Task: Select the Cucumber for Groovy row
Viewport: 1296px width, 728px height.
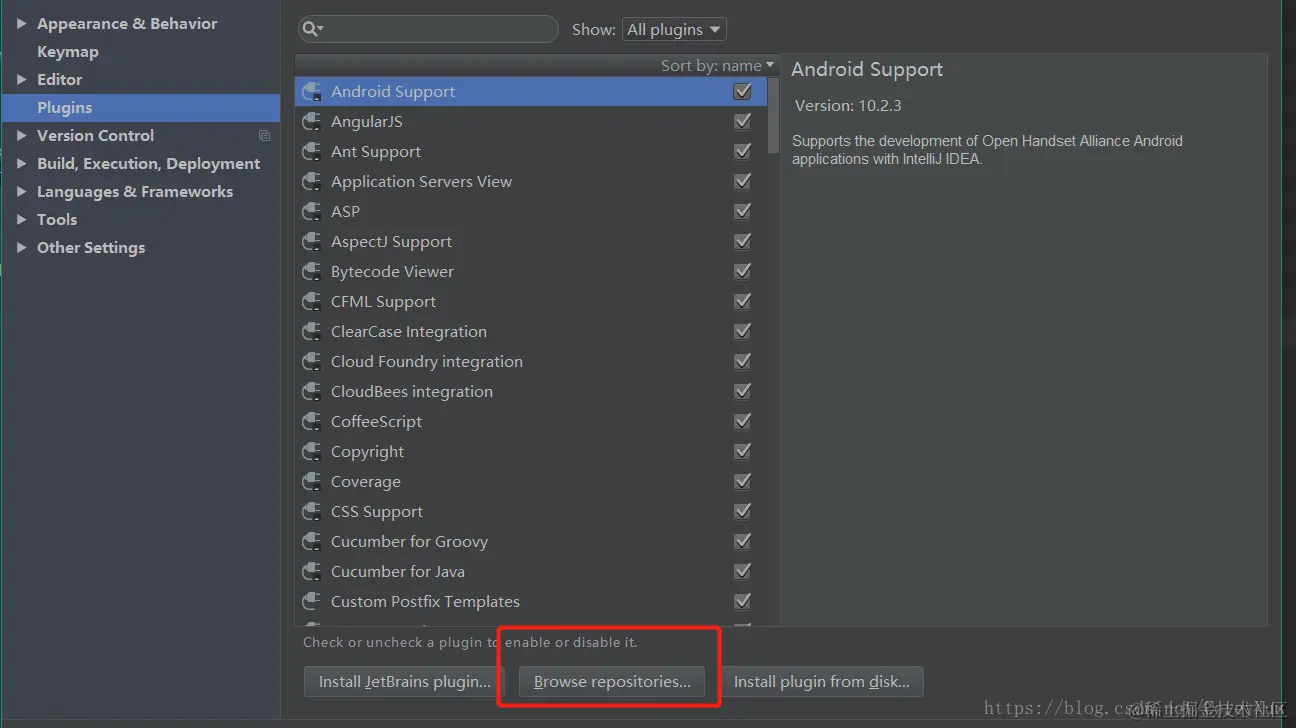Action: 530,542
